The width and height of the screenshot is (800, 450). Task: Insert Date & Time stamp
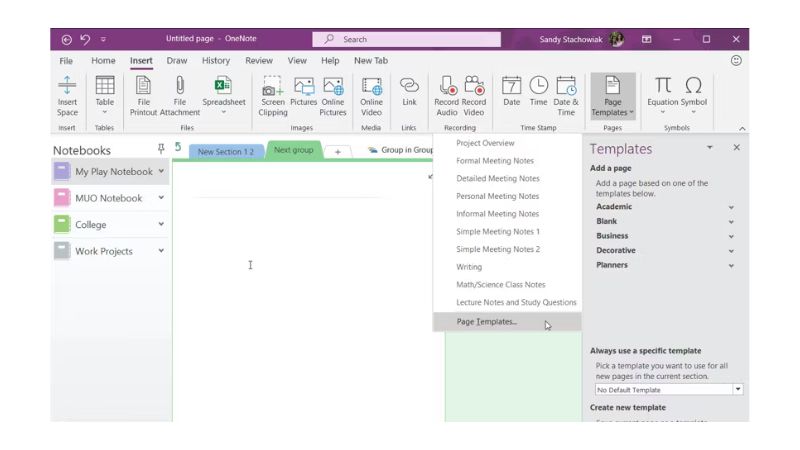coord(566,96)
